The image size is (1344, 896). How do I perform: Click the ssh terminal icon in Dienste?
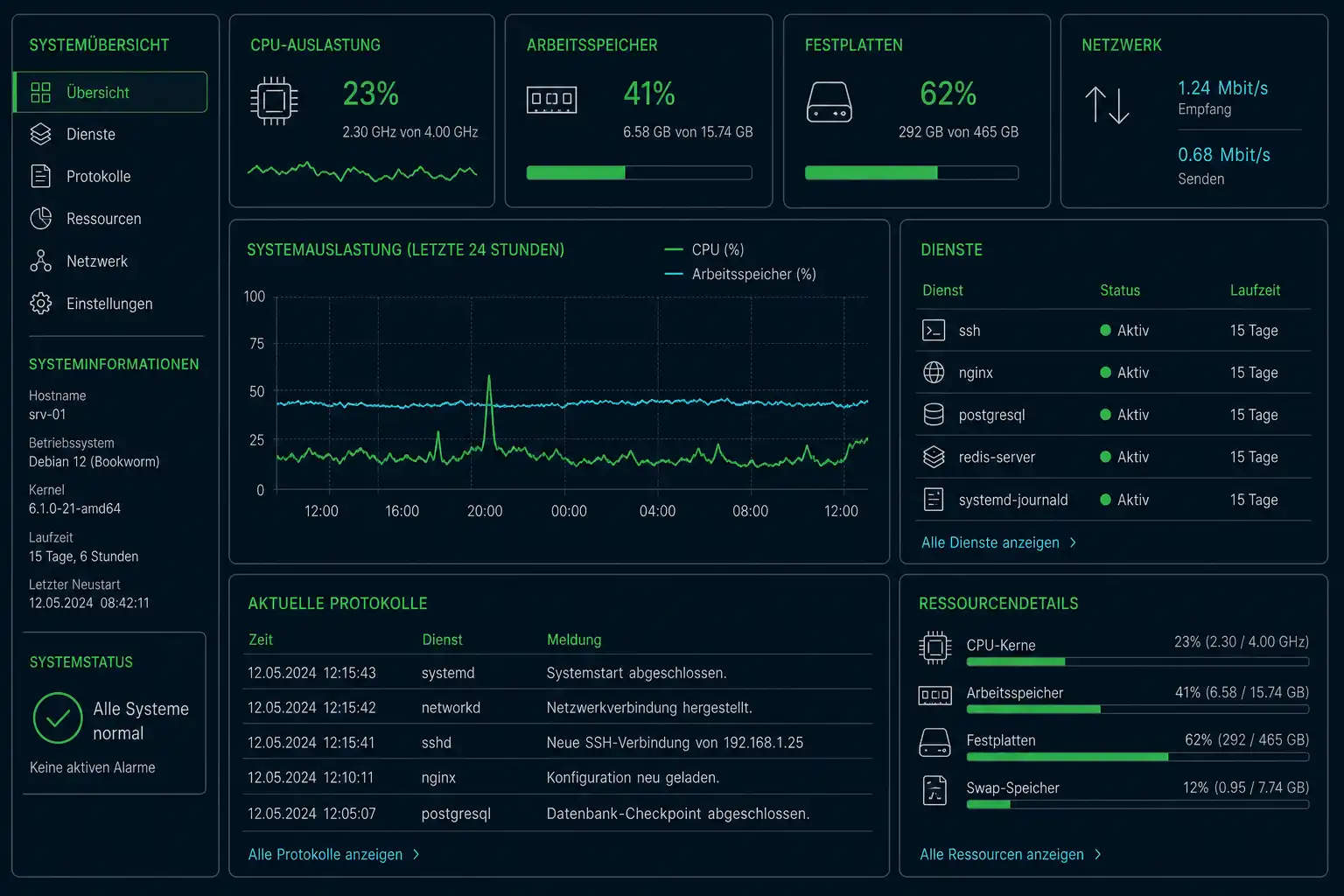click(x=934, y=331)
